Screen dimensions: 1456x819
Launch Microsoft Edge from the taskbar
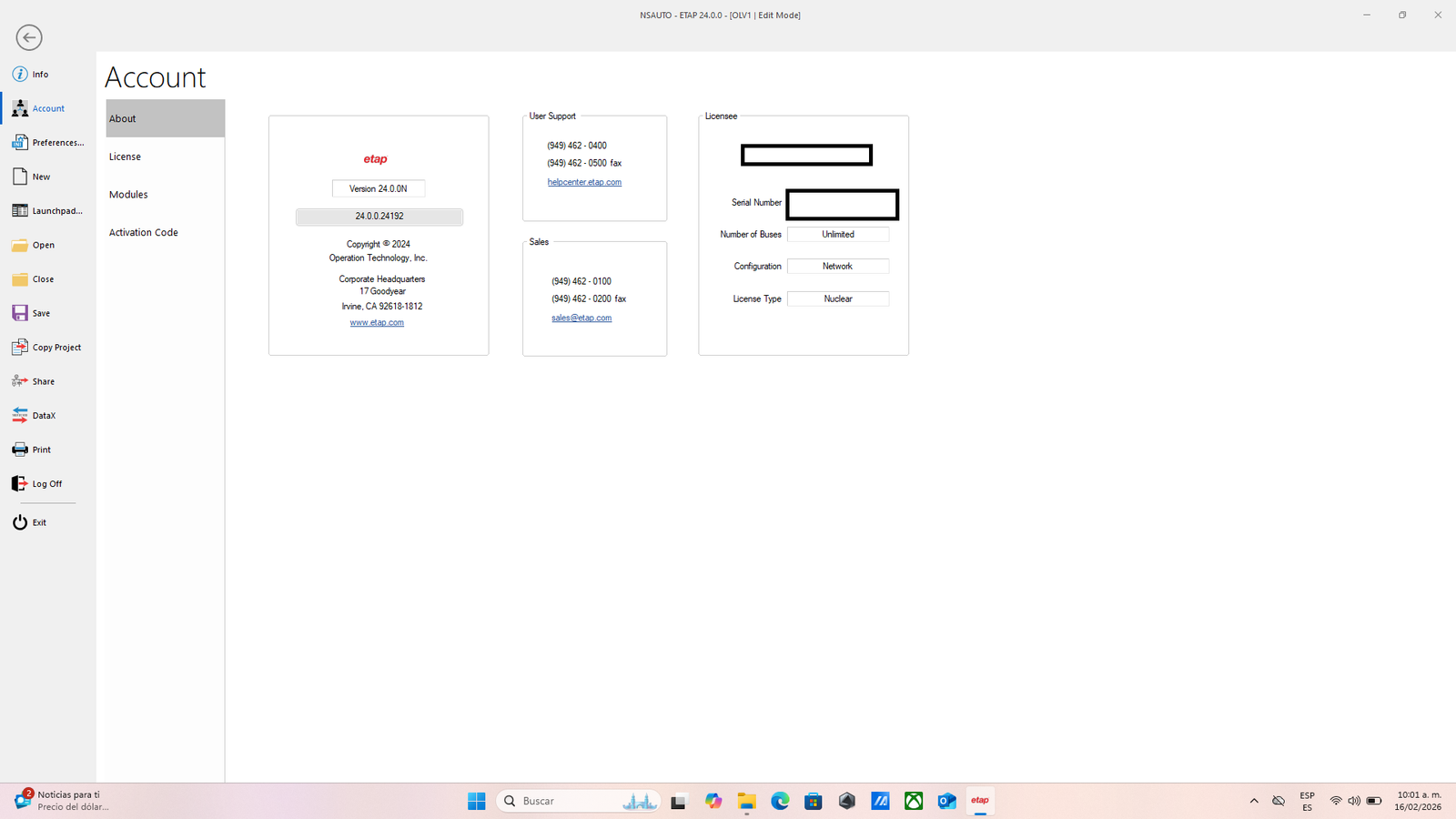pyautogui.click(x=780, y=801)
